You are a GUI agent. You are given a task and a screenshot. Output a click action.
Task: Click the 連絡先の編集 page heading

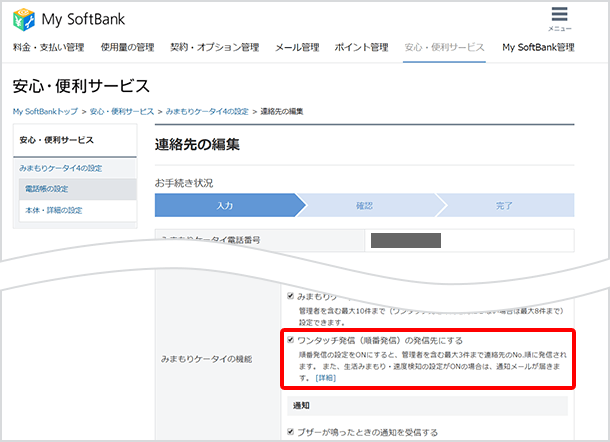(197, 144)
